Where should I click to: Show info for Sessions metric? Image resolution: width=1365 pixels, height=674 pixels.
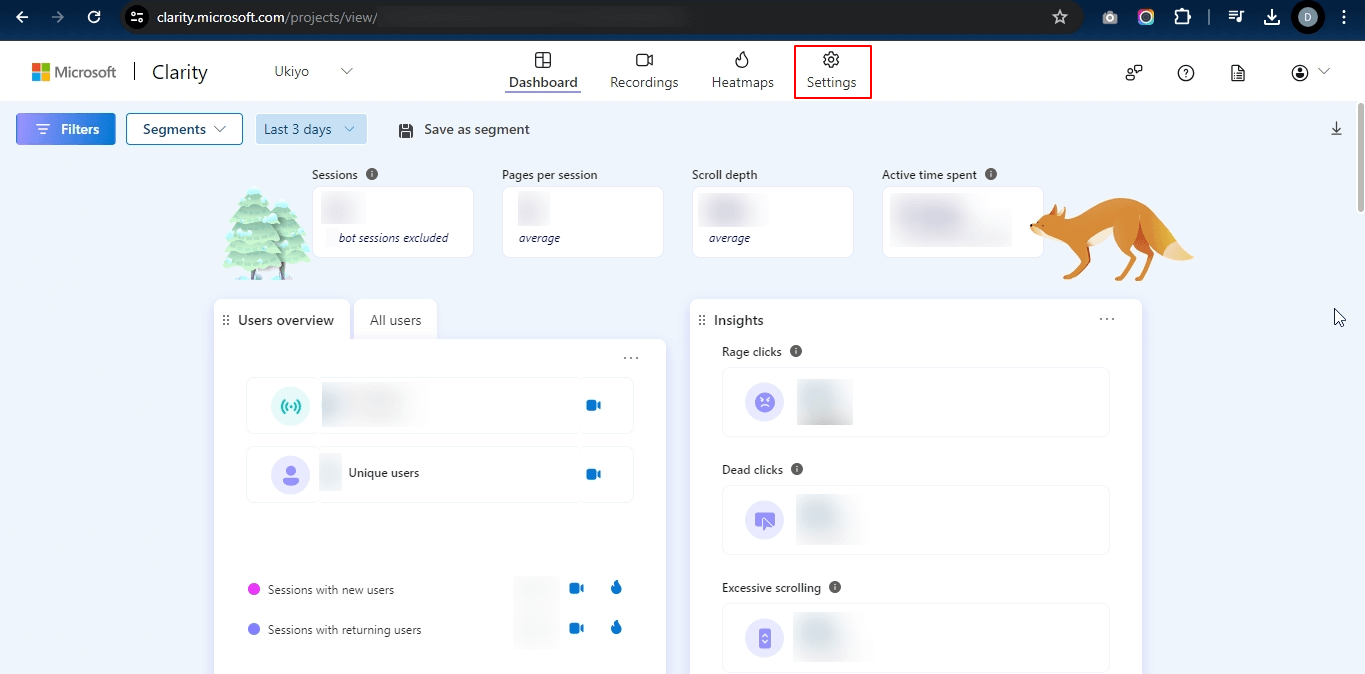(x=372, y=174)
